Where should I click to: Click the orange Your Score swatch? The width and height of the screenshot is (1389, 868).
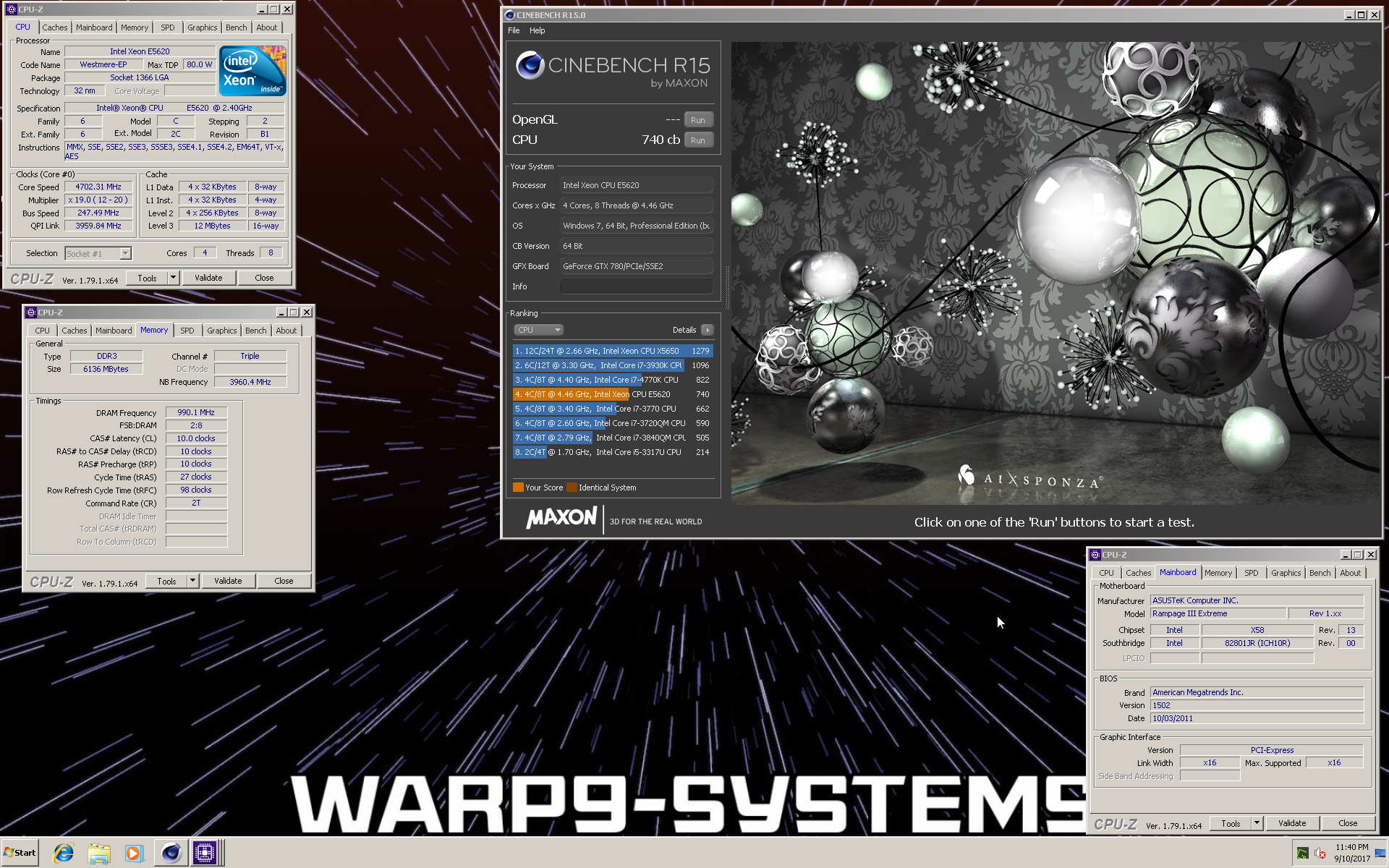(x=518, y=488)
